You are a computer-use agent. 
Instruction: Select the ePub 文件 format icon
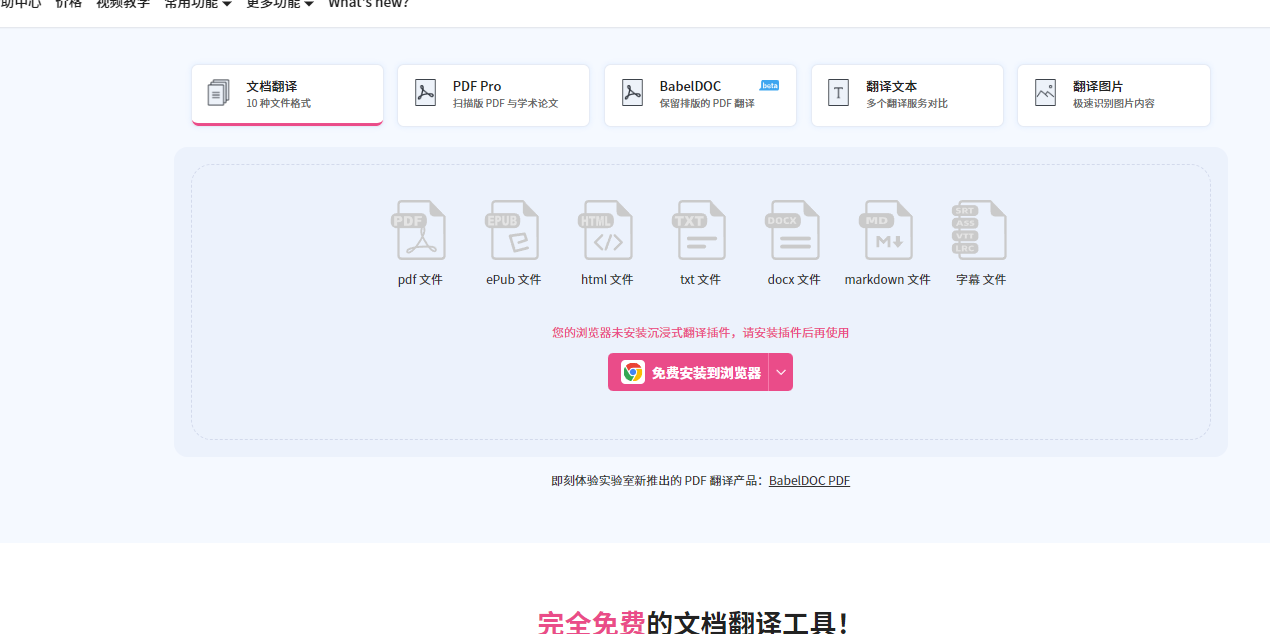[x=512, y=230]
